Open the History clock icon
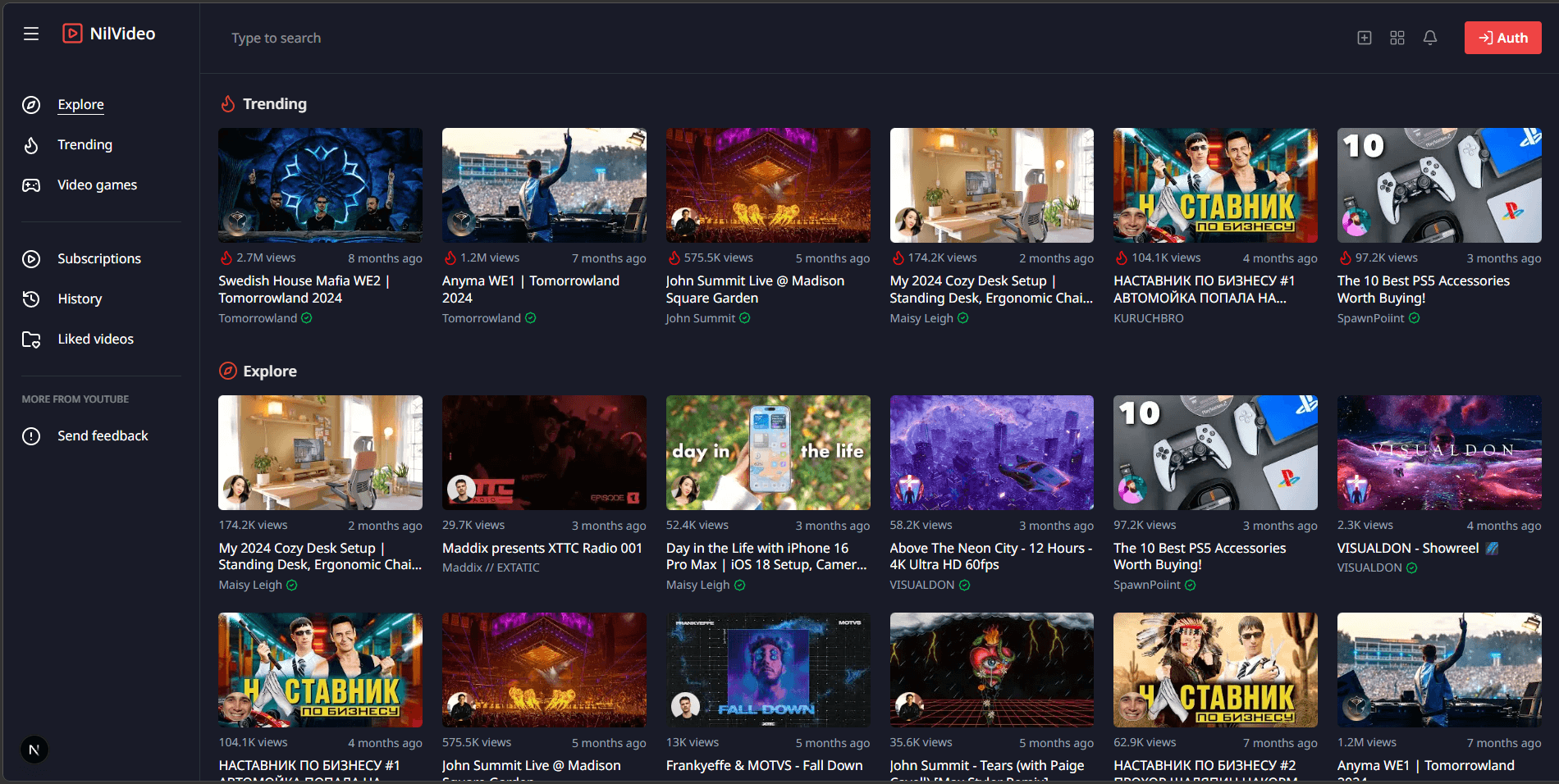This screenshot has height=784, width=1559. tap(31, 299)
